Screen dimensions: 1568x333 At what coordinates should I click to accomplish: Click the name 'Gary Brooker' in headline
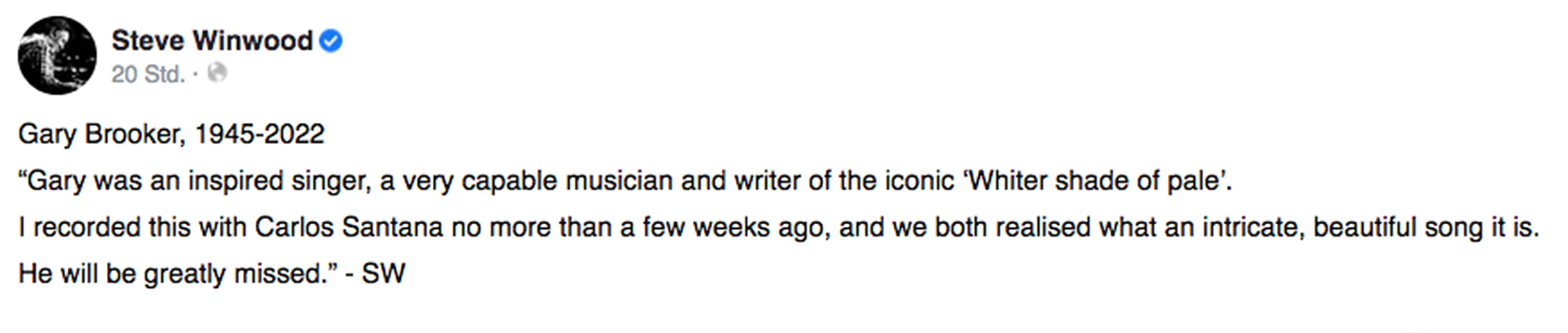(99, 135)
